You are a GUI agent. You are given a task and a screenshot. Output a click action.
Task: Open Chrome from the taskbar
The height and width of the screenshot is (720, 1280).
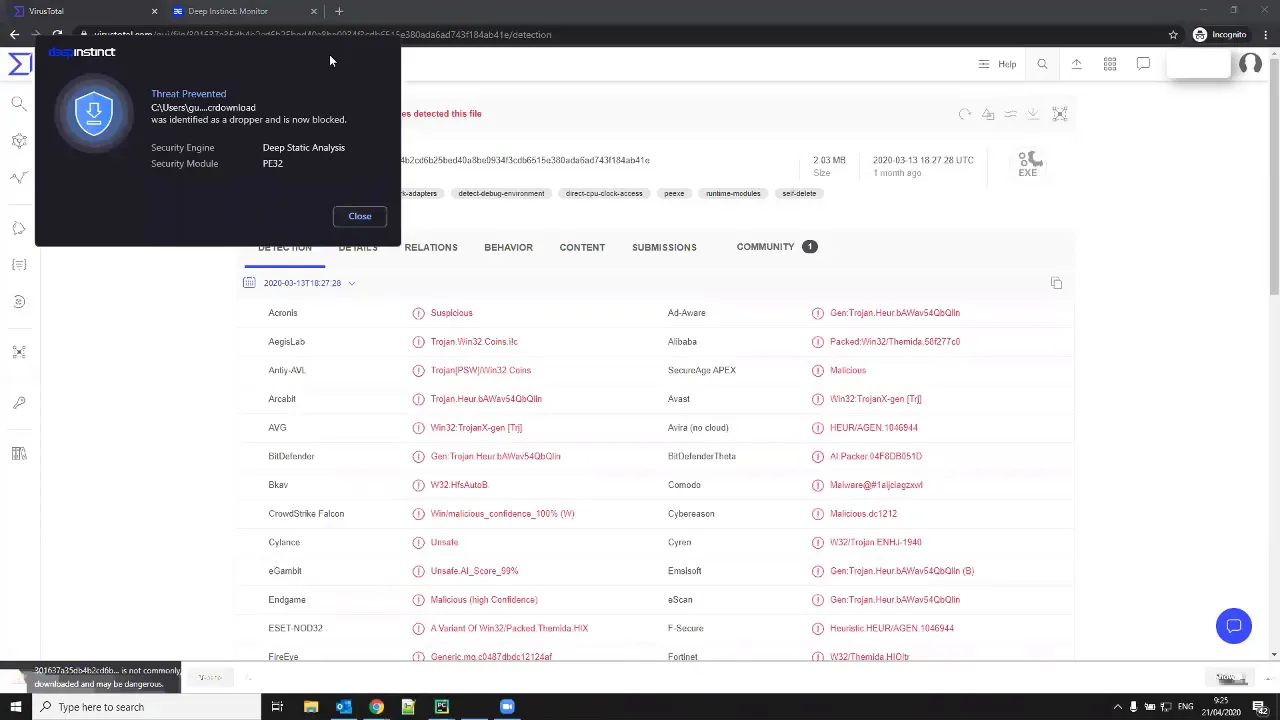click(376, 707)
